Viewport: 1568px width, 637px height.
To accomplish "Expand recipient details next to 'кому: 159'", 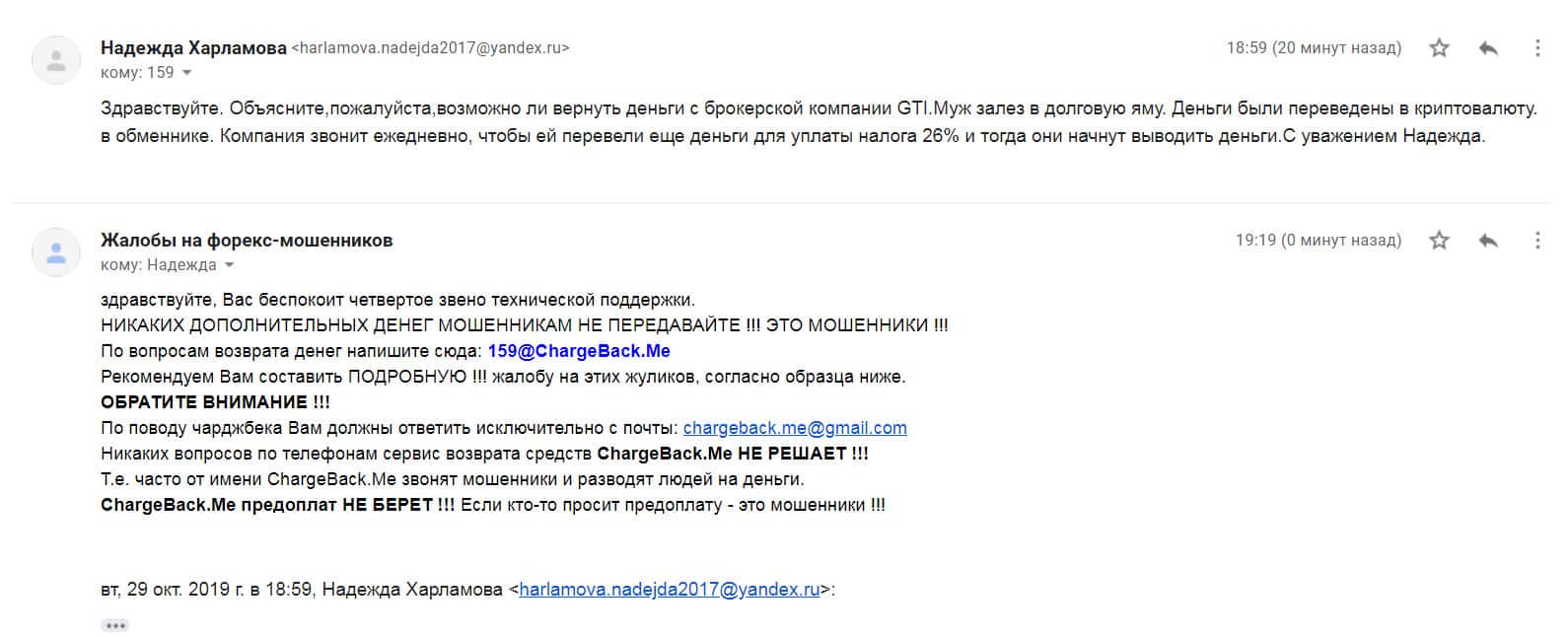I will pyautogui.click(x=187, y=73).
